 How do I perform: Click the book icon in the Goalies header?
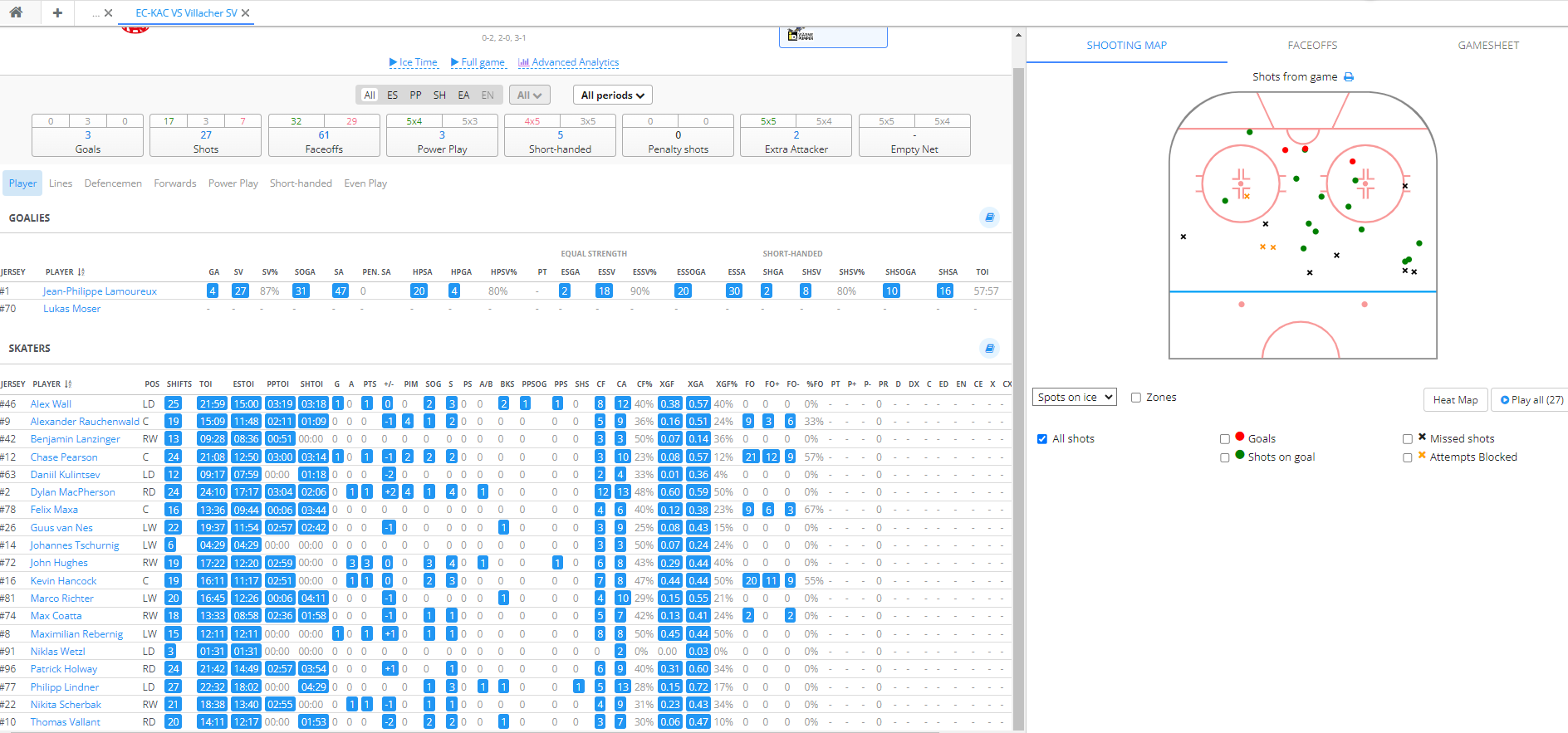pos(989,217)
